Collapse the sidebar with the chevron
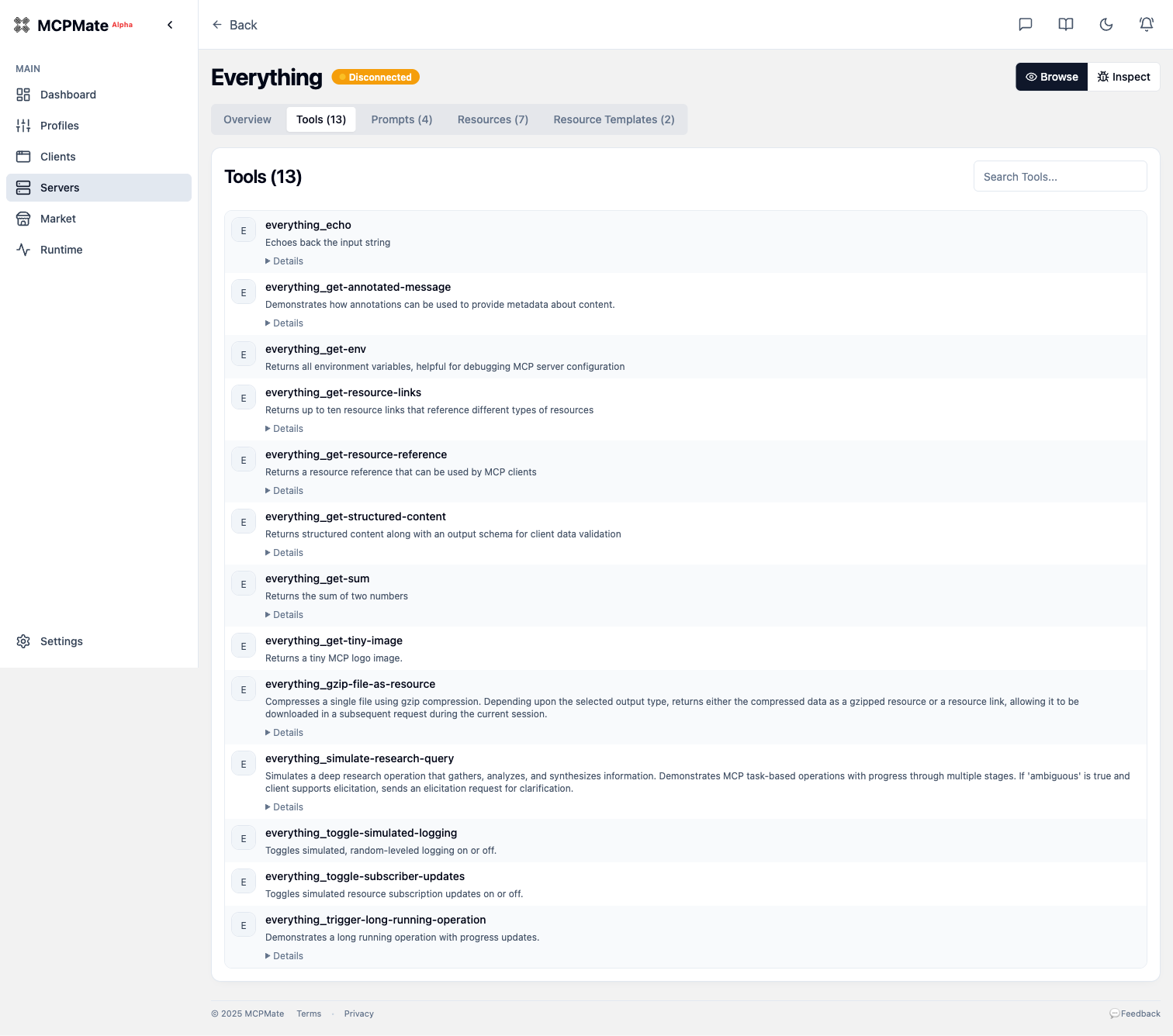 pos(170,24)
